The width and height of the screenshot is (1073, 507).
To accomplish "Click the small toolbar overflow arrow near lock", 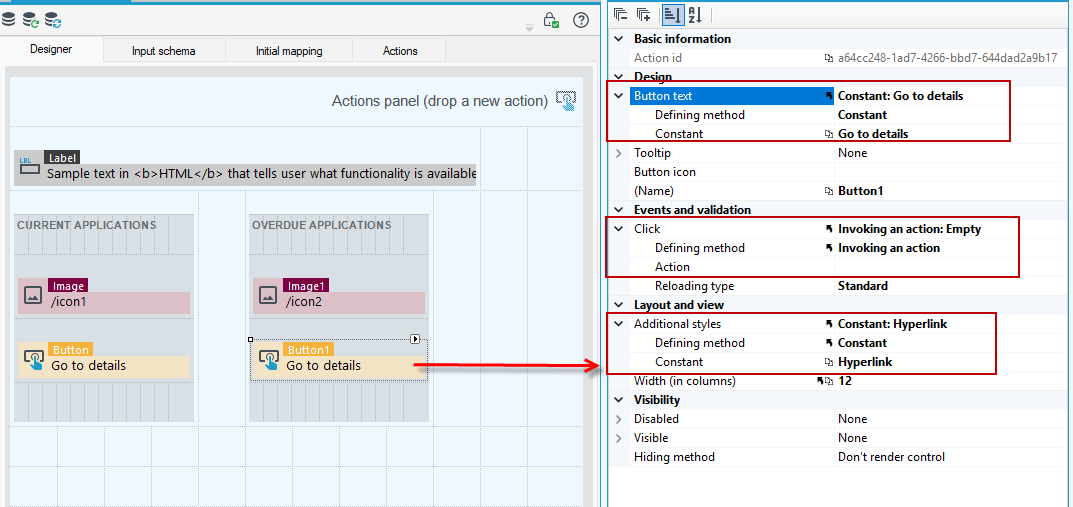I will [x=529, y=27].
